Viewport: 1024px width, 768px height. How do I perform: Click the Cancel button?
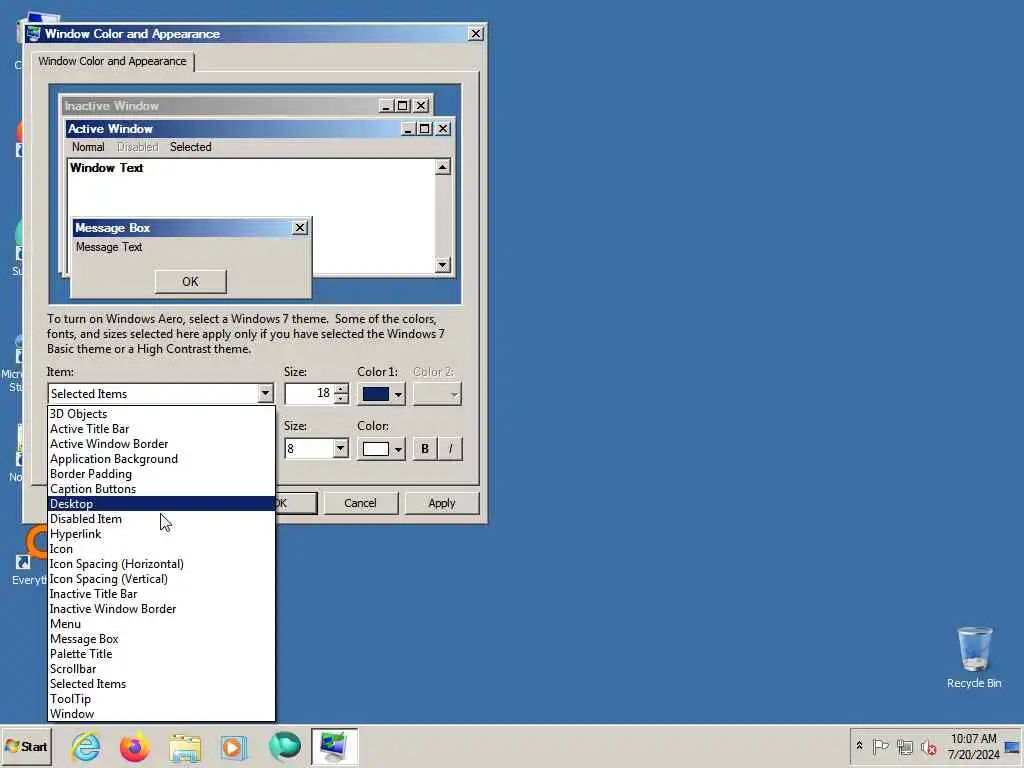(x=360, y=504)
